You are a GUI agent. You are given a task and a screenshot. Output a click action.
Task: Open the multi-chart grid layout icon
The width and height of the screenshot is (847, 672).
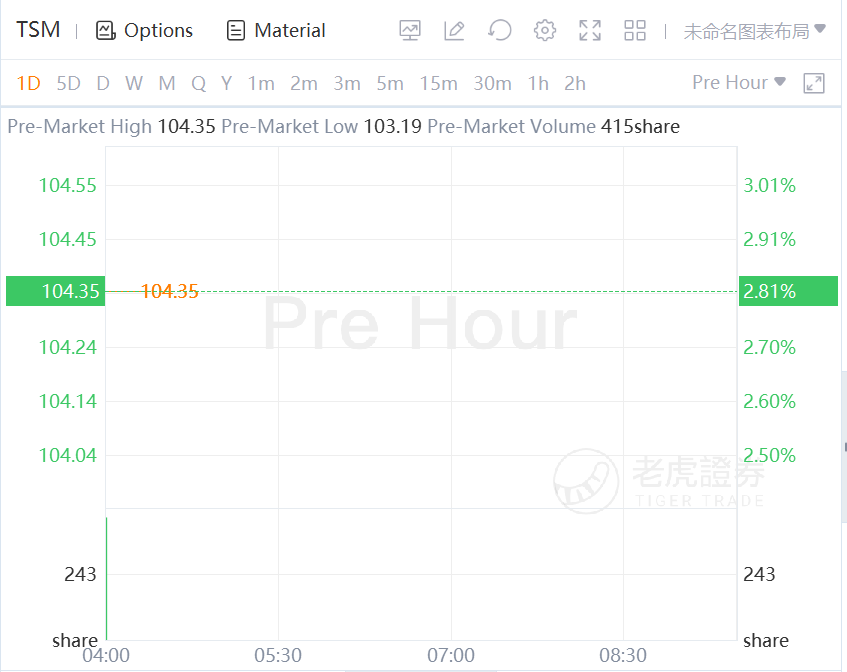click(635, 30)
